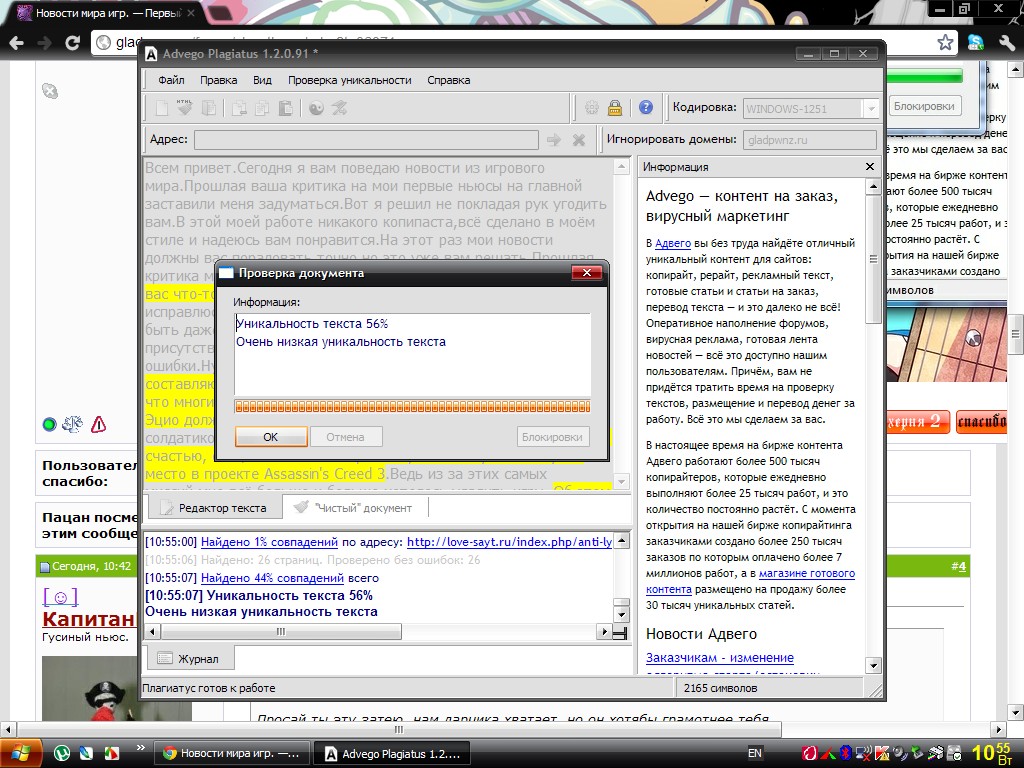Click the new blank document toolbar icon
This screenshot has width=1024, height=768.
161,108
